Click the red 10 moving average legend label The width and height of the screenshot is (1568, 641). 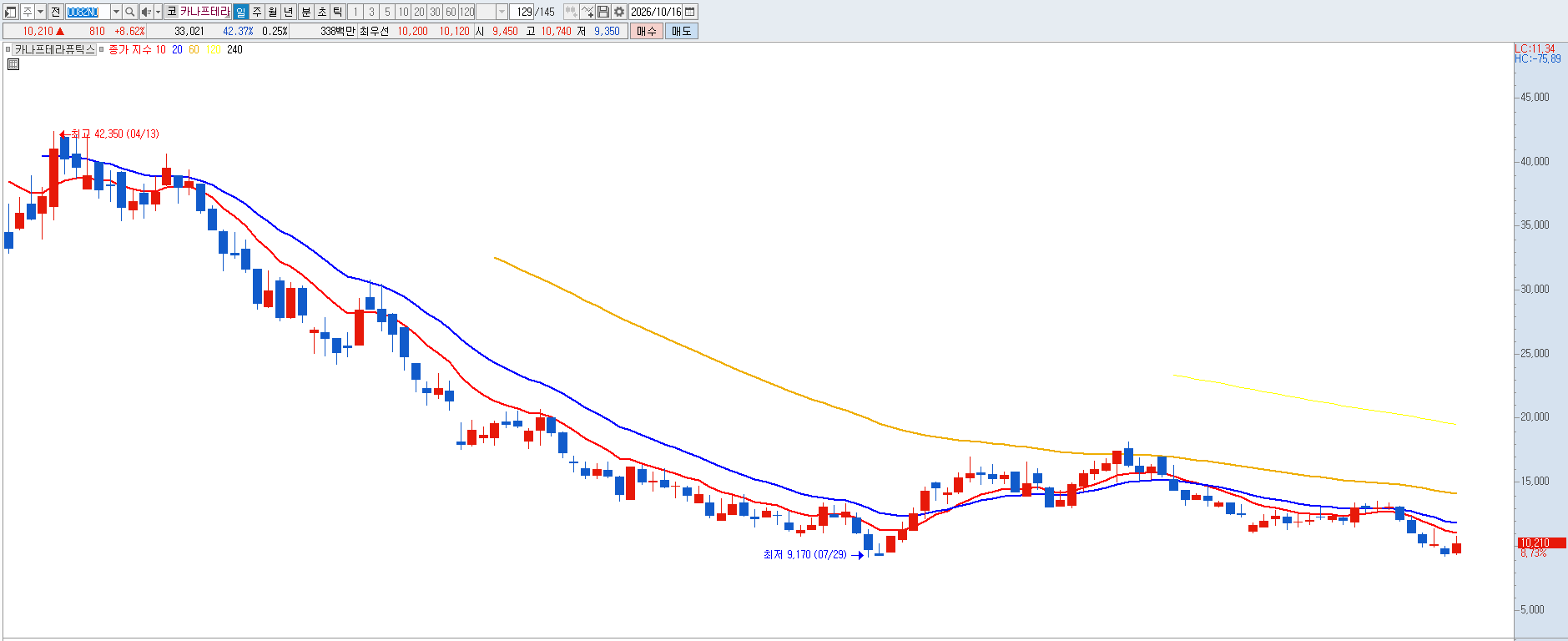(160, 49)
